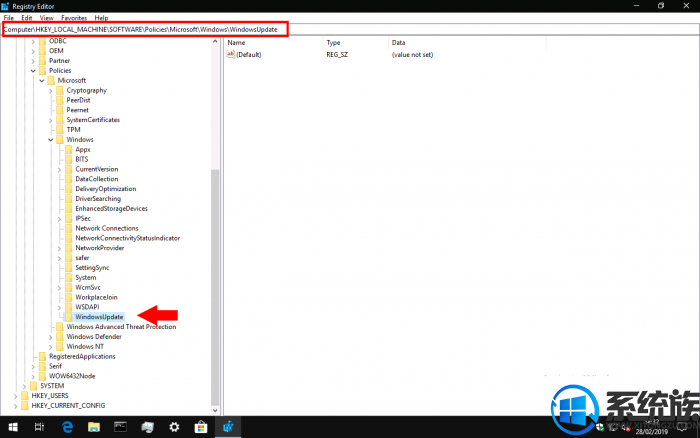Expand the CurrentVersion key
Viewport: 700px width, 438px height.
(59, 169)
